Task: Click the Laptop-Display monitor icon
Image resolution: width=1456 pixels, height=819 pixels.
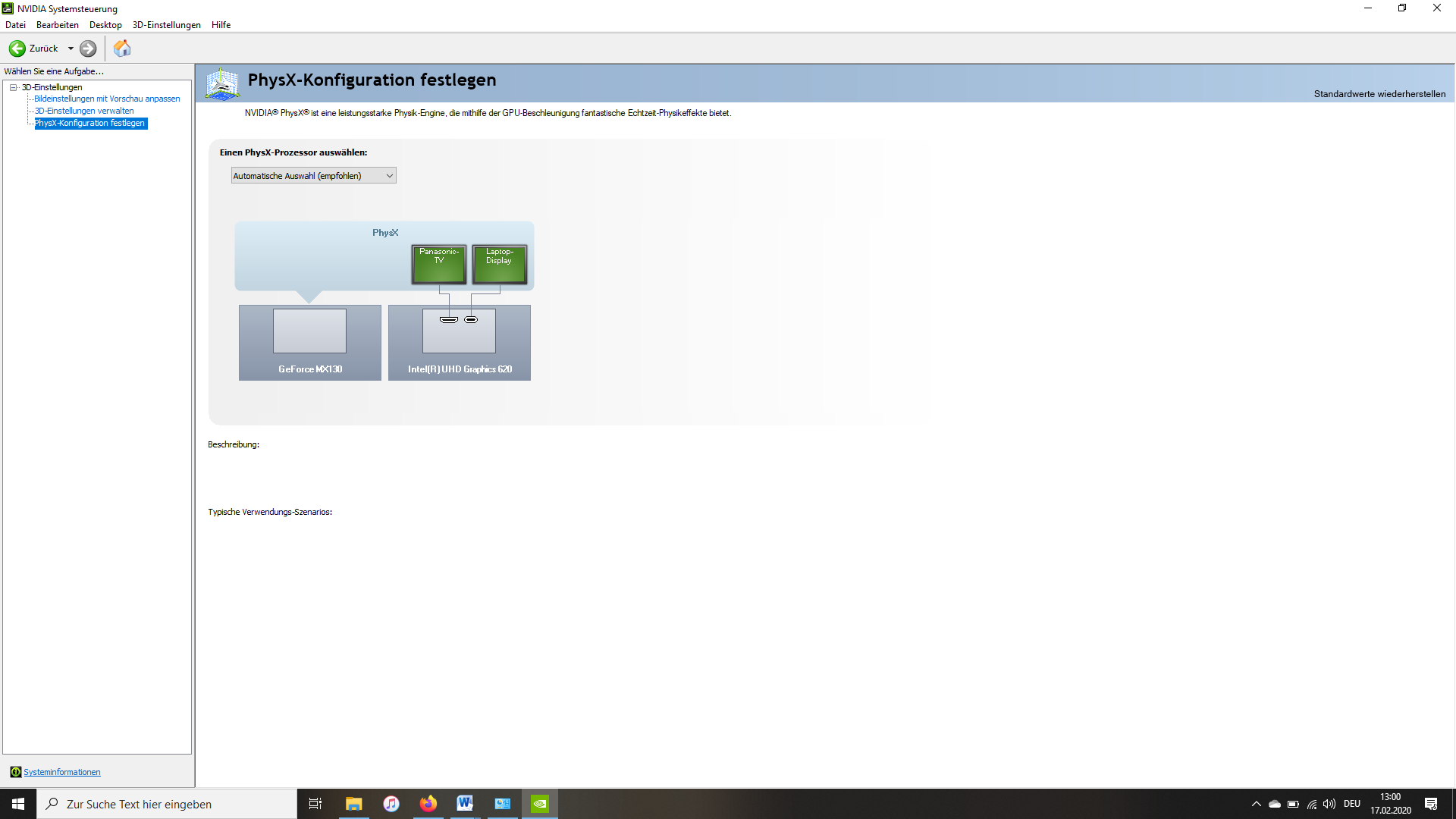Action: (x=499, y=264)
